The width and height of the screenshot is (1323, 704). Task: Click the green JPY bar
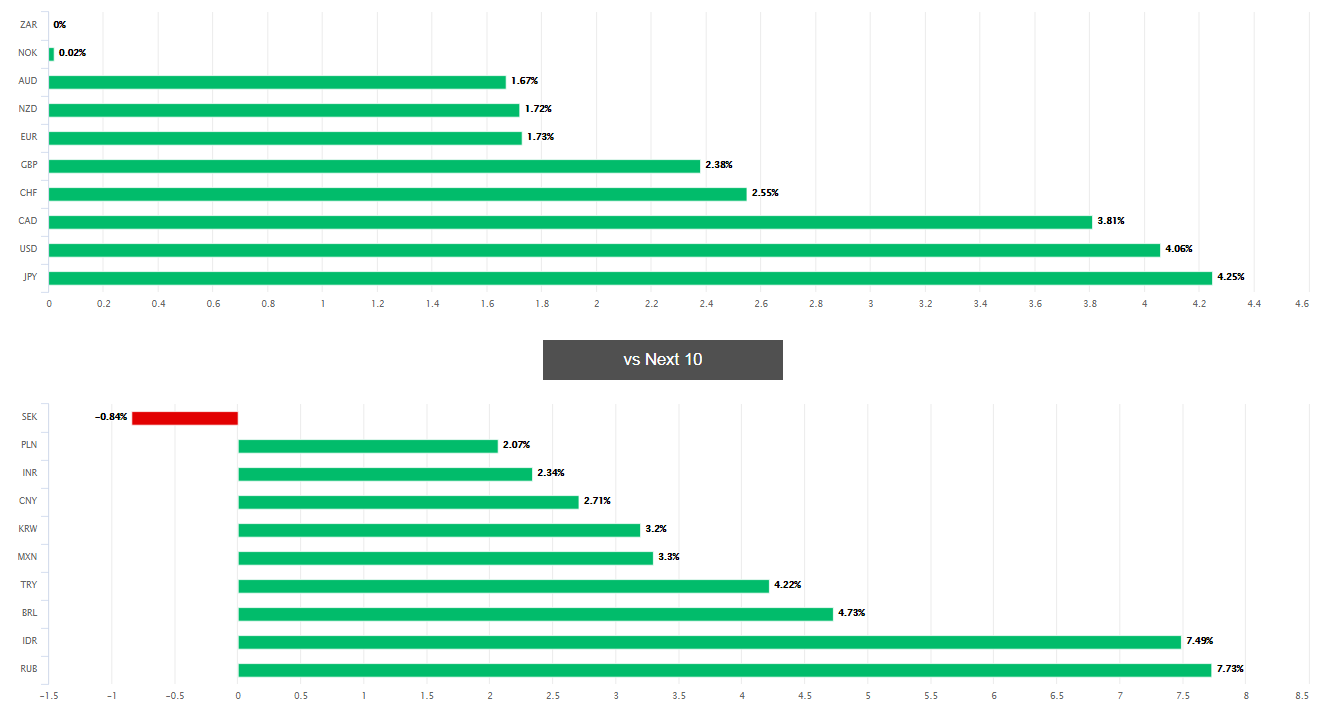pos(630,278)
